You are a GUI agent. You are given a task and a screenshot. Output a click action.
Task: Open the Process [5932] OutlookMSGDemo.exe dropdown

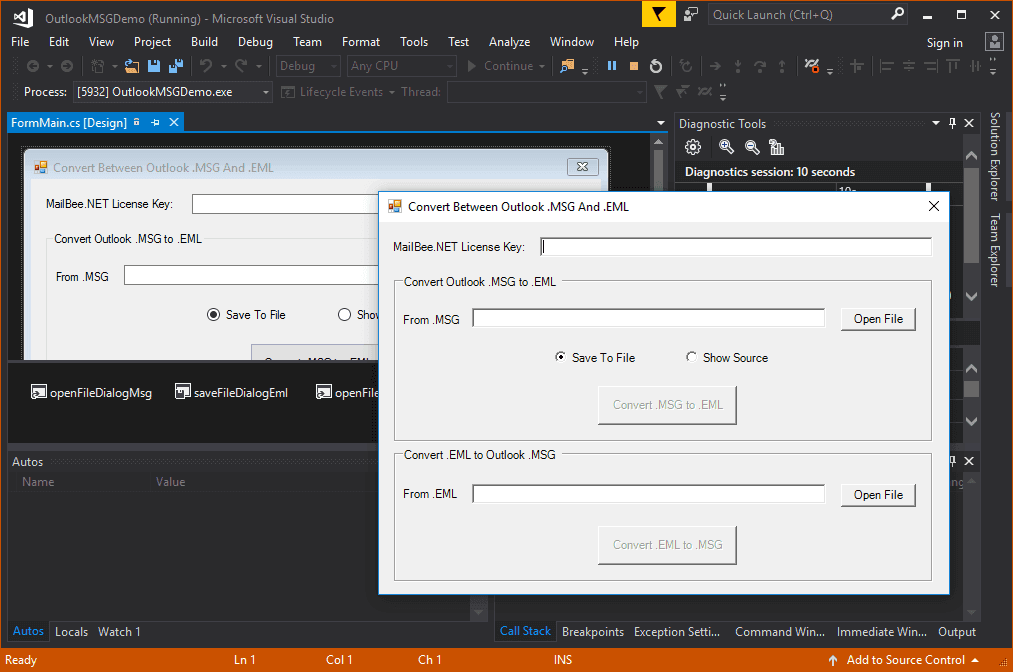tap(266, 92)
